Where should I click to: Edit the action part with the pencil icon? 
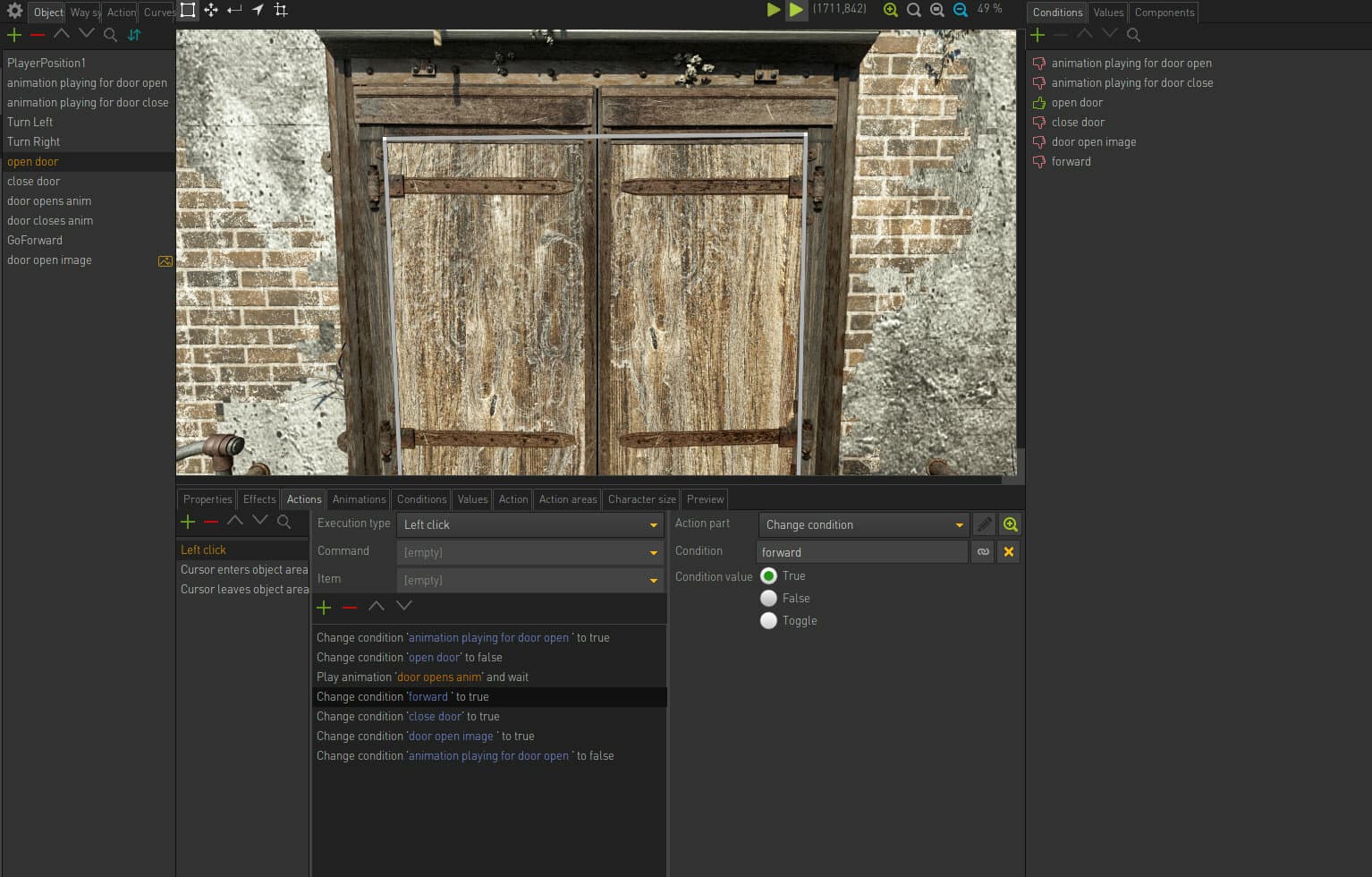tap(984, 524)
